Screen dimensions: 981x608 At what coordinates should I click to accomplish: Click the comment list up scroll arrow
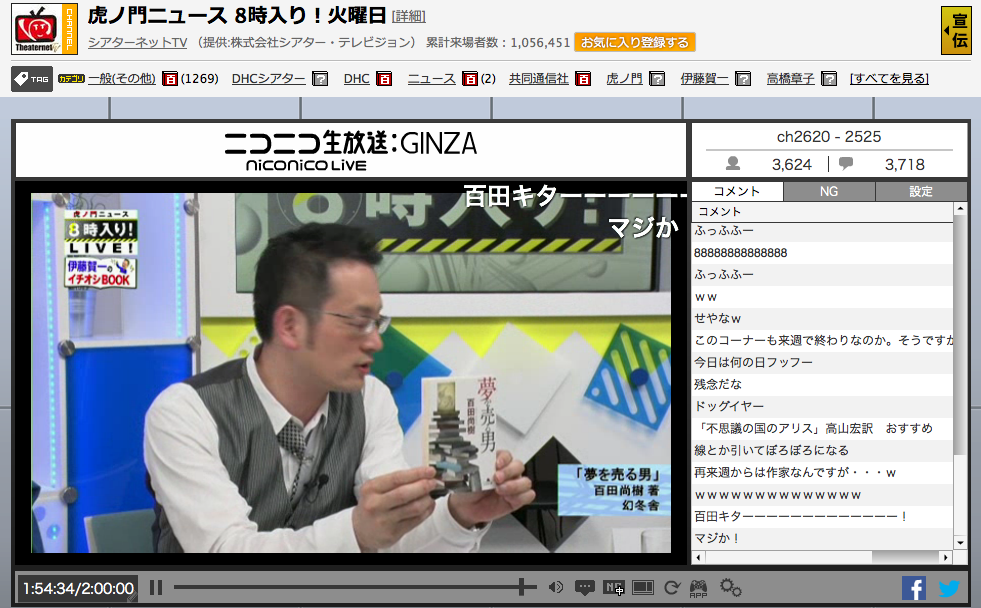[960, 208]
